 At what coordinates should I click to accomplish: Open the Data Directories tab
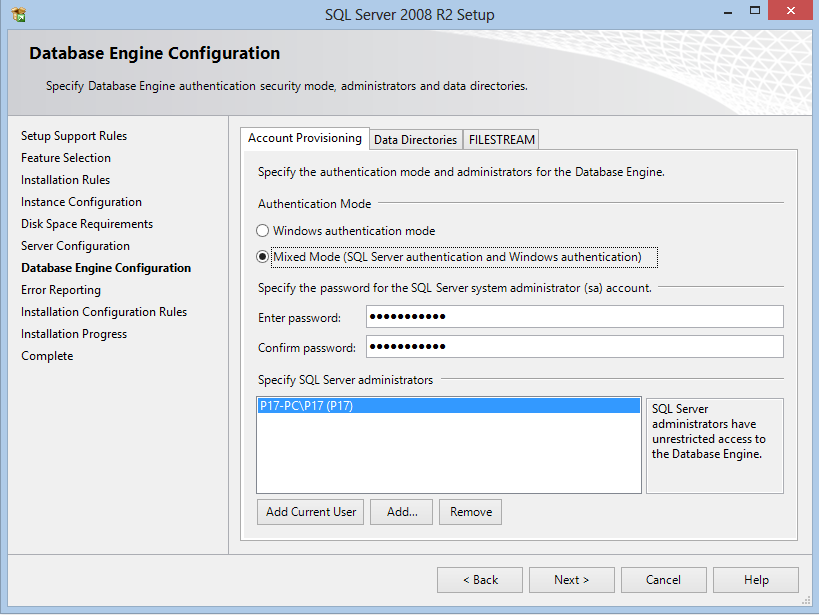pos(415,140)
